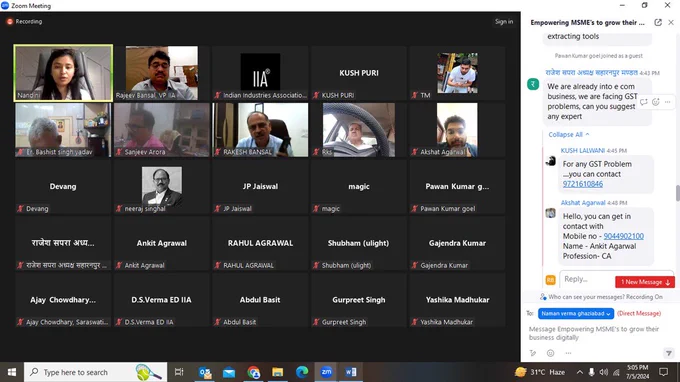680x382 pixels.
Task: Select Gajendra Kumar participant tile
Action: click(457, 243)
